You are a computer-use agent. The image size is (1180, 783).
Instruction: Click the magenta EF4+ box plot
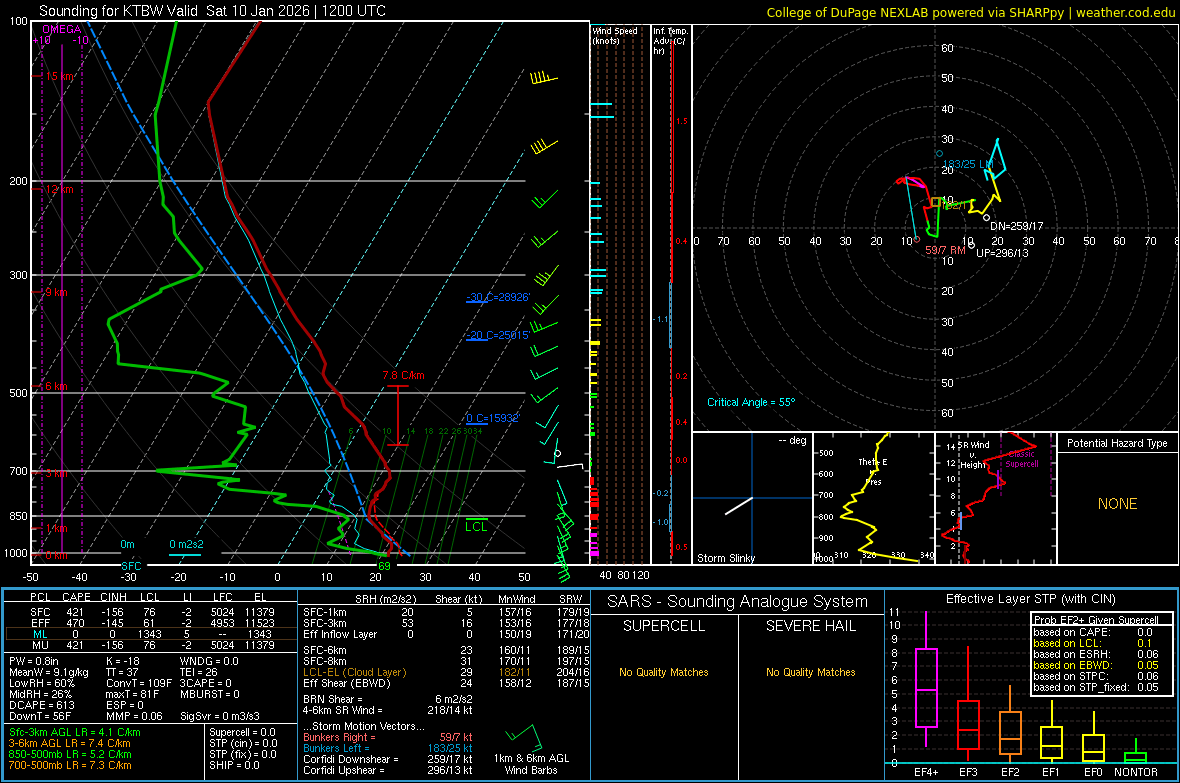point(926,681)
